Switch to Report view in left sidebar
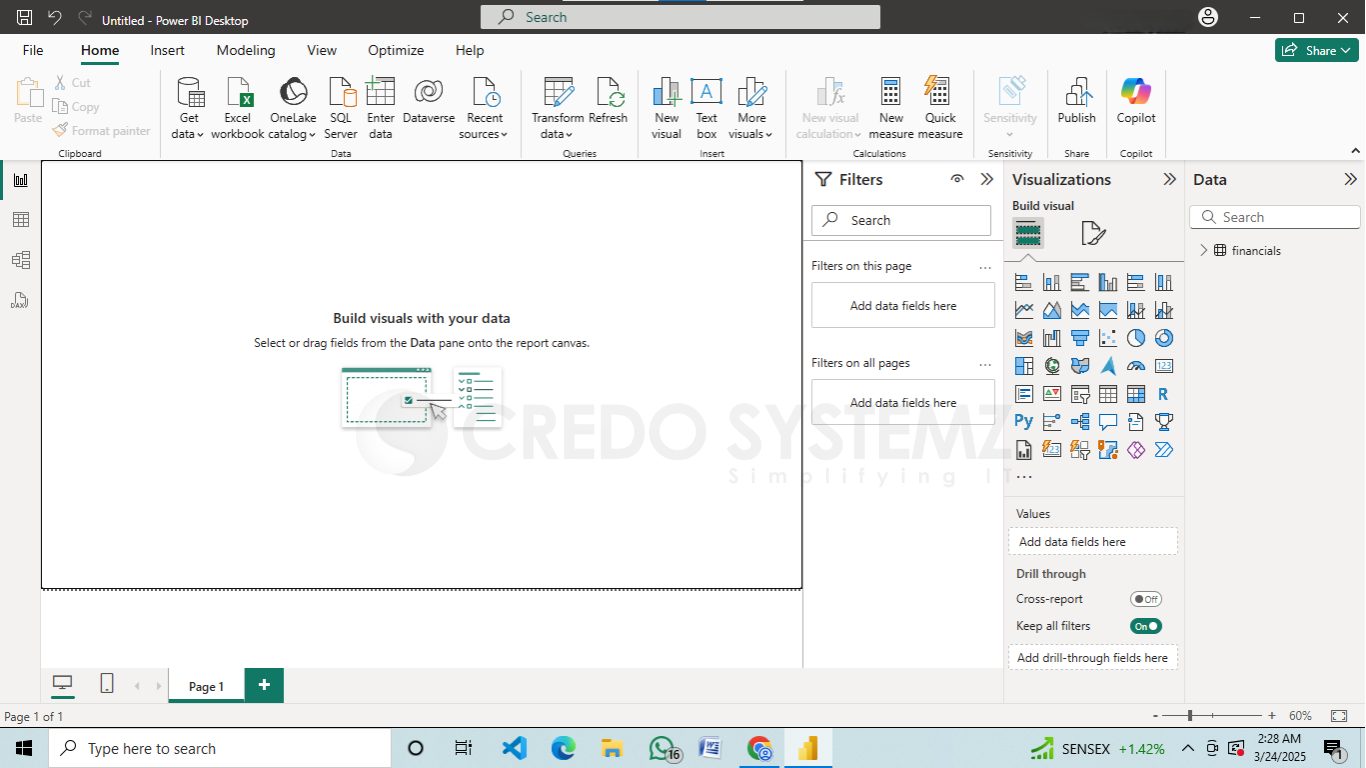Viewport: 1366px width, 768px height. point(20,180)
